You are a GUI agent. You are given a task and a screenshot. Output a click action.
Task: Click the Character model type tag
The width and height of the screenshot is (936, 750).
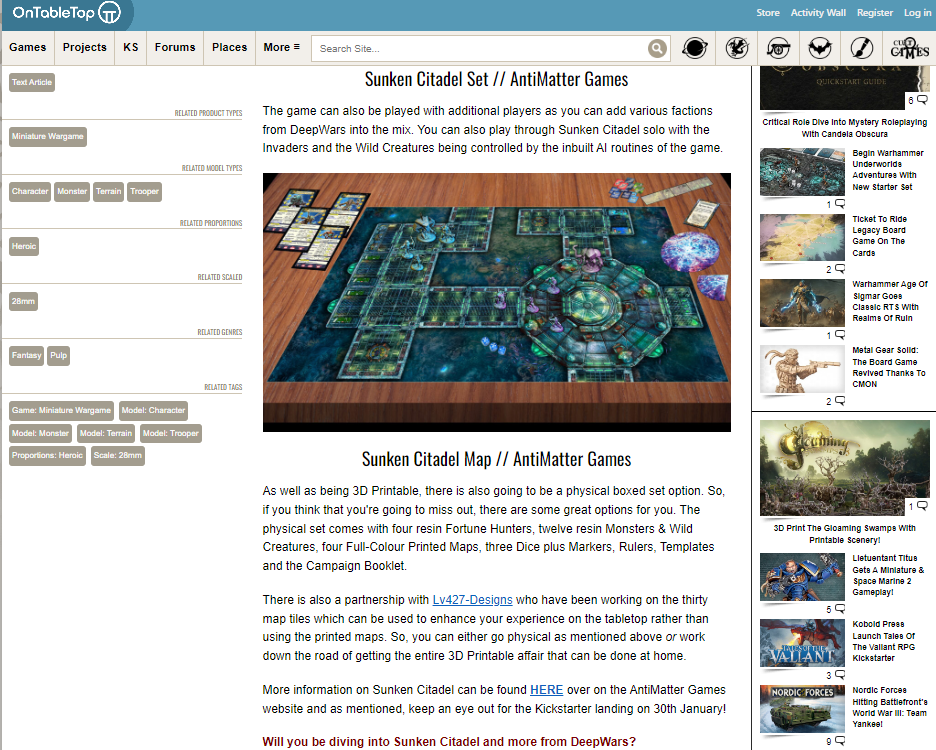pos(30,192)
